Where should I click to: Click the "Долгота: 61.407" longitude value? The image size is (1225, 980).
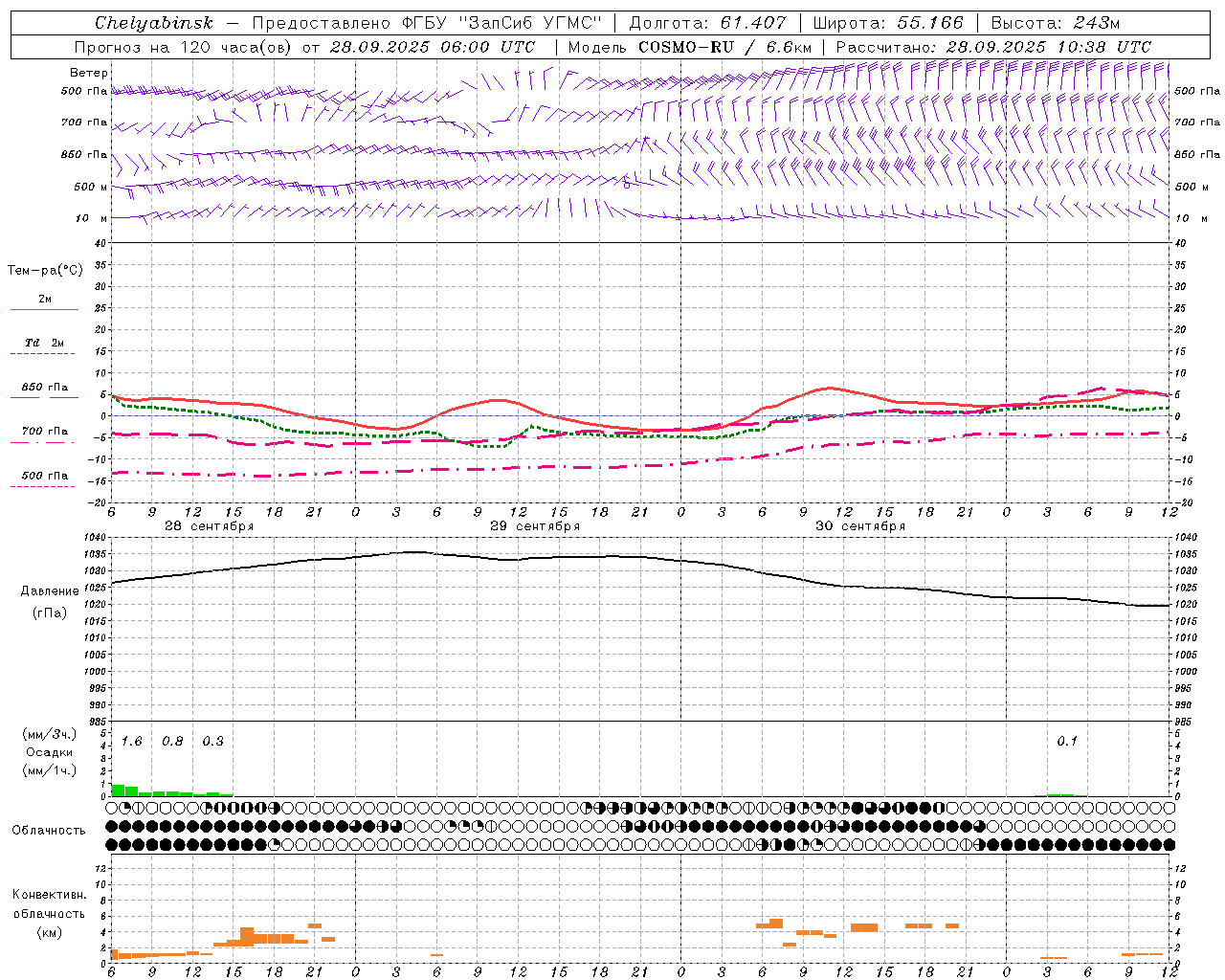[x=706, y=23]
